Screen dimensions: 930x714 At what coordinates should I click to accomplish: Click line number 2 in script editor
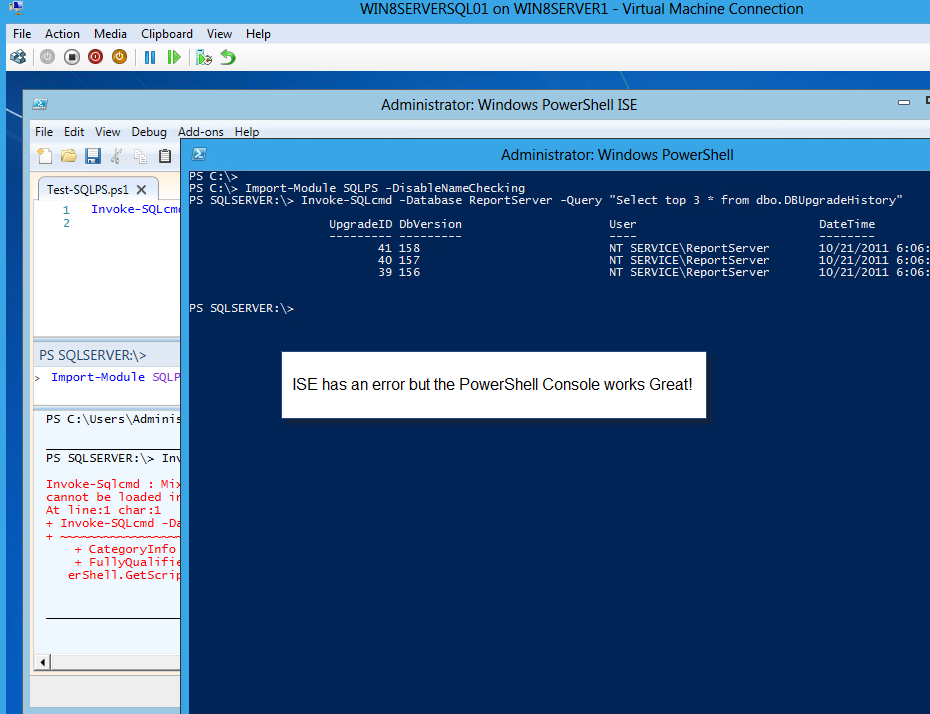66,223
